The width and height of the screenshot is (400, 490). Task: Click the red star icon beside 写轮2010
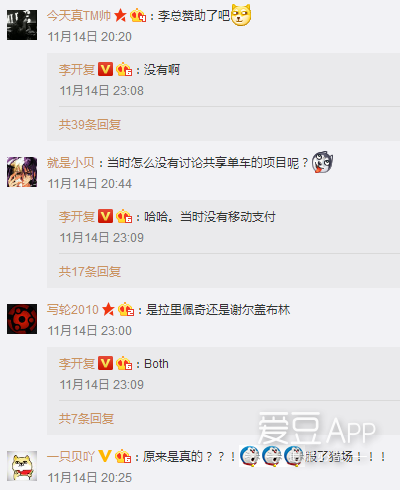click(x=108, y=310)
